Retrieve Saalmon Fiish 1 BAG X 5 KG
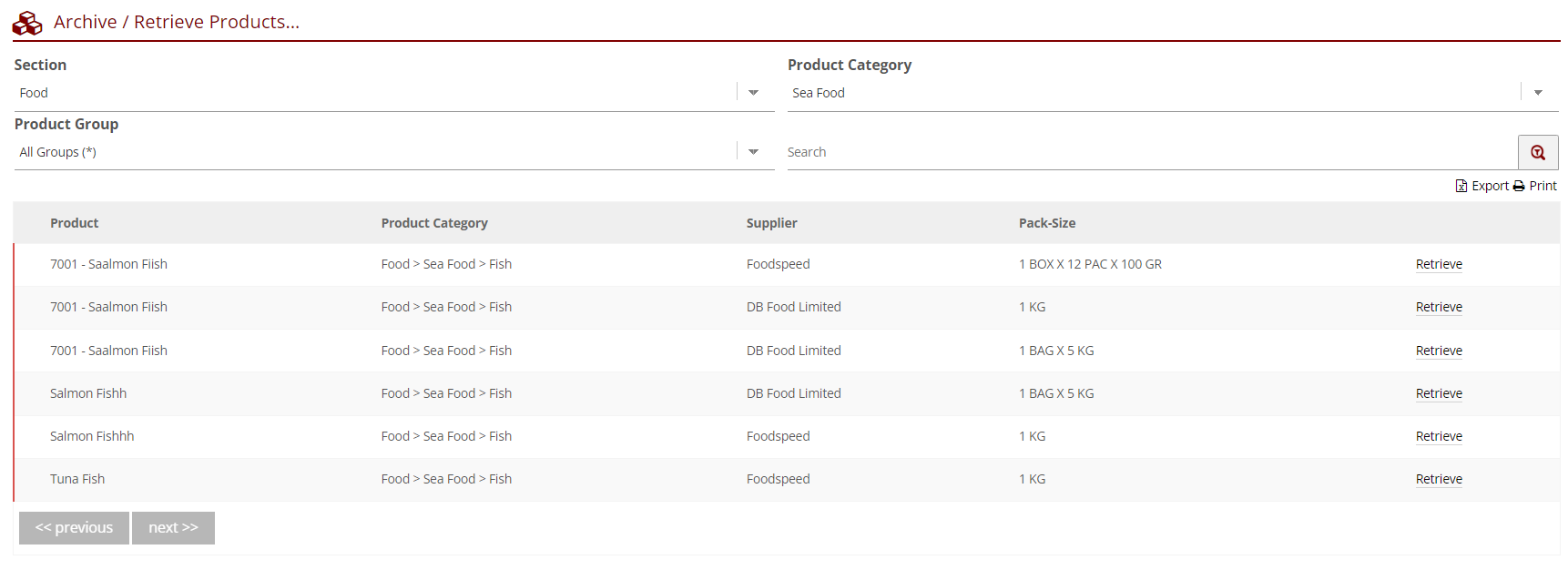Viewport: 1568px width, 570px height. pos(1438,351)
